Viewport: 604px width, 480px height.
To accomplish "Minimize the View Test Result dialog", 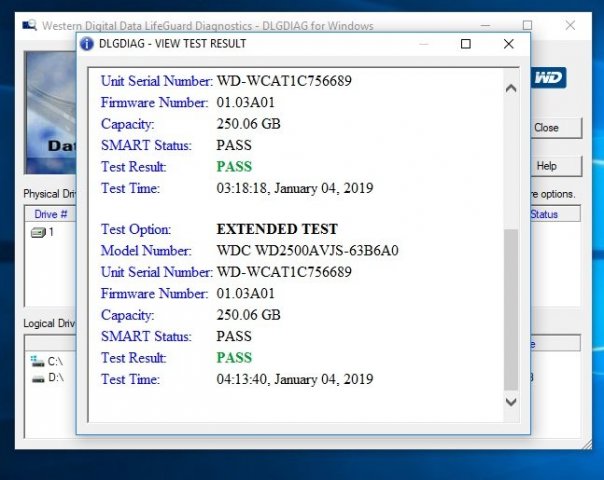I will coord(420,44).
